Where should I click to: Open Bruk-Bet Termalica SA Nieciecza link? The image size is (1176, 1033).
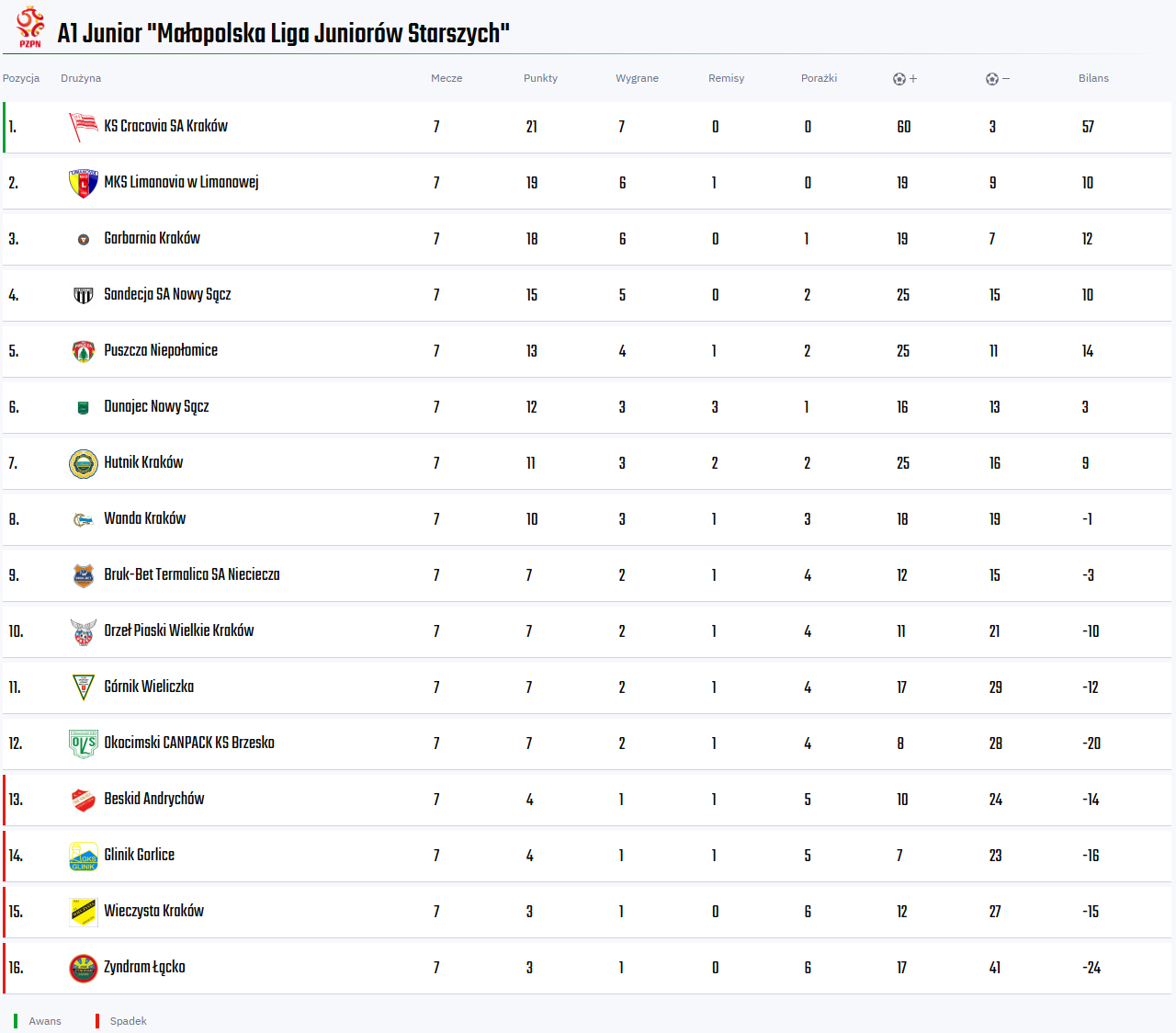click(x=192, y=574)
